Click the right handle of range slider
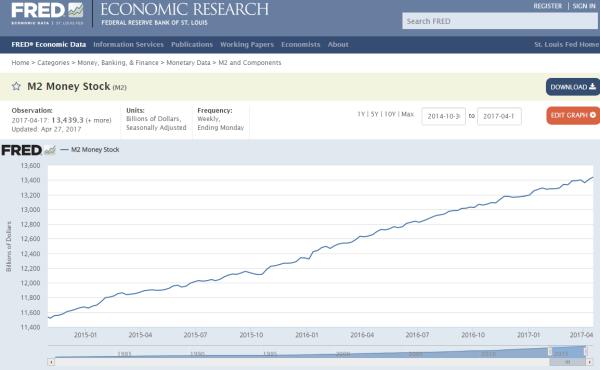 point(585,351)
